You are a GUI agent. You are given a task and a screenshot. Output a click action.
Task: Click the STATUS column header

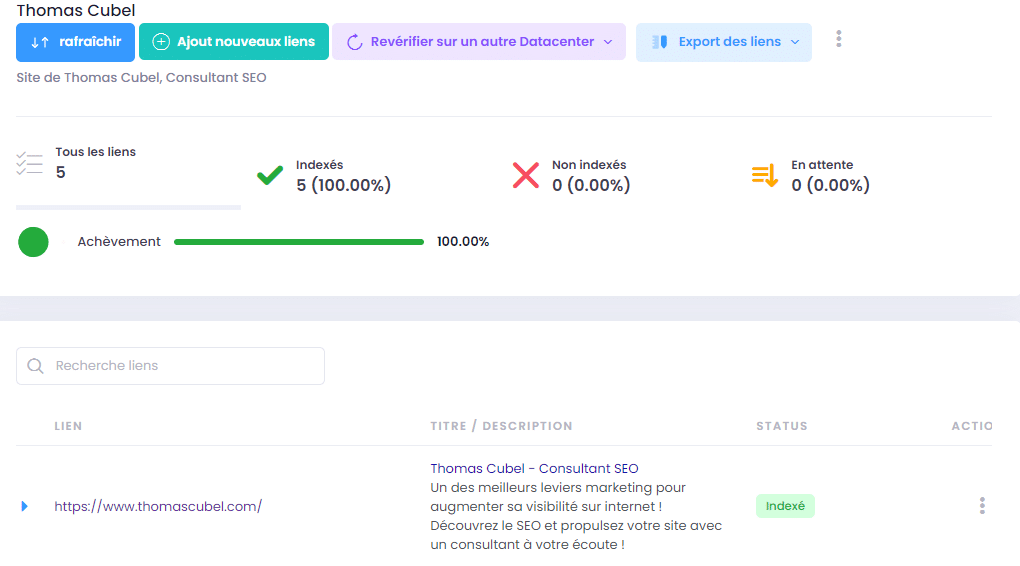click(x=782, y=426)
